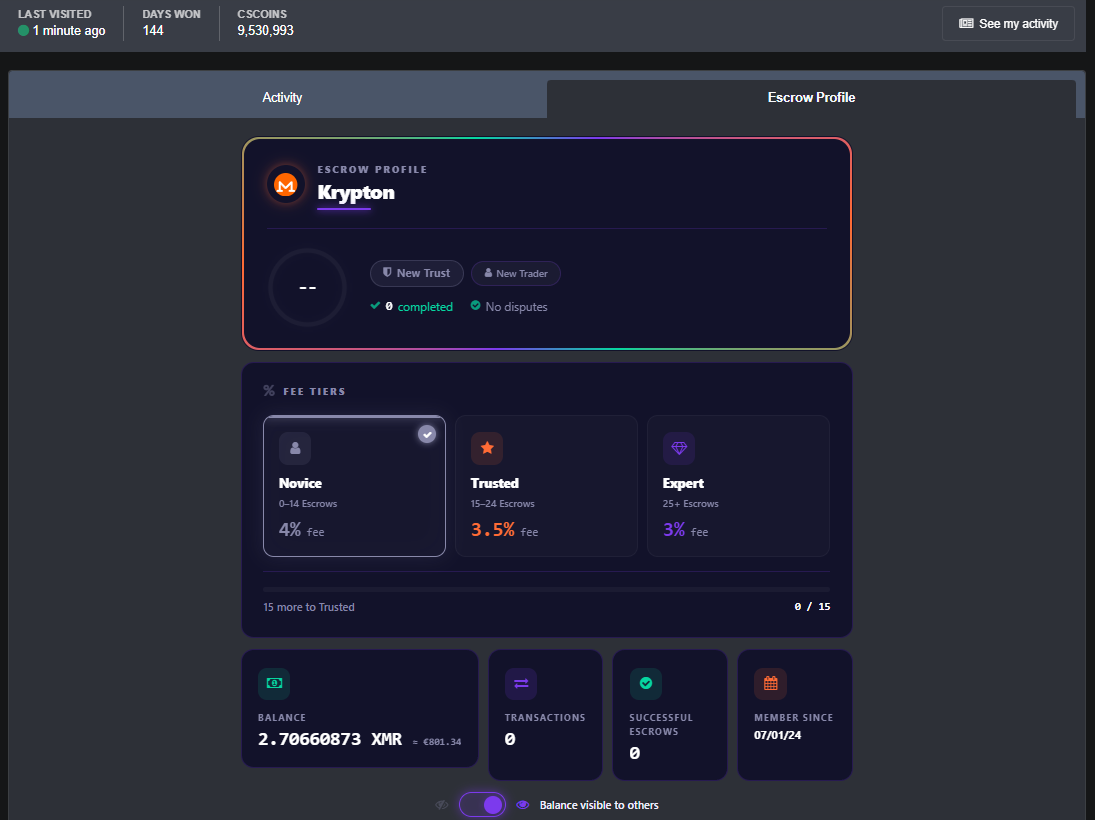Viewport: 1095px width, 820px height.
Task: Click the Krypton profile name
Action: [356, 192]
